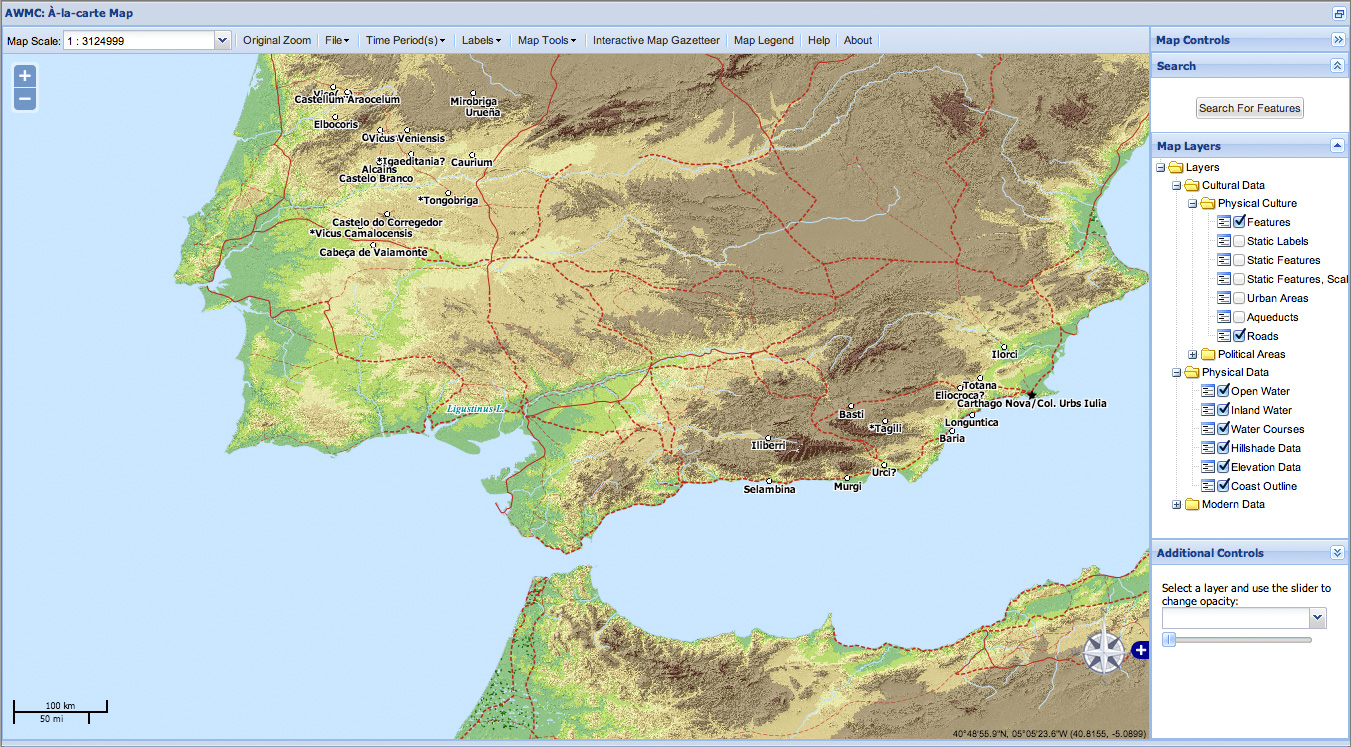
Task: Collapse the Map Controls side panel
Action: coord(1338,40)
